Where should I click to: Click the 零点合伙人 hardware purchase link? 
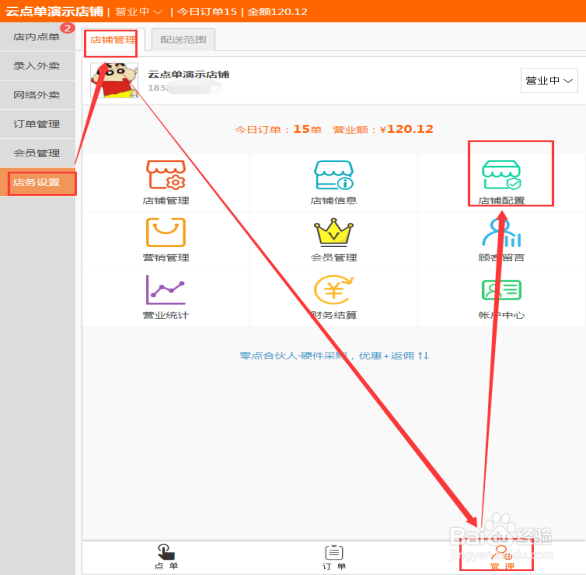tap(334, 356)
